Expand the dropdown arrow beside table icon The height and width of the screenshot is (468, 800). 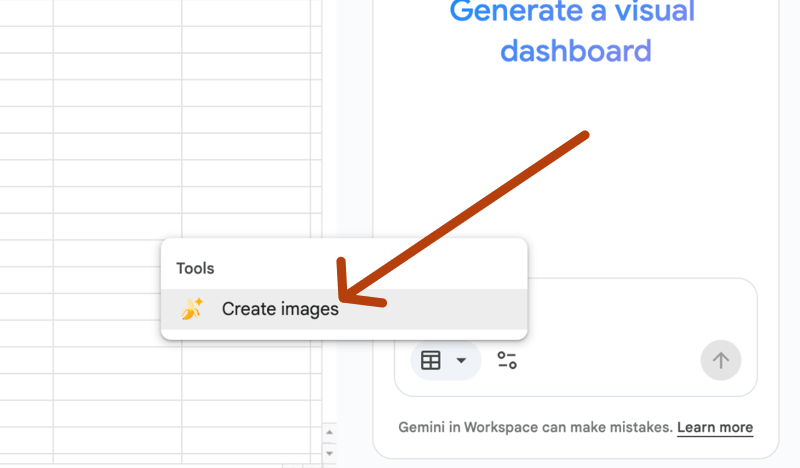pyautogui.click(x=461, y=360)
